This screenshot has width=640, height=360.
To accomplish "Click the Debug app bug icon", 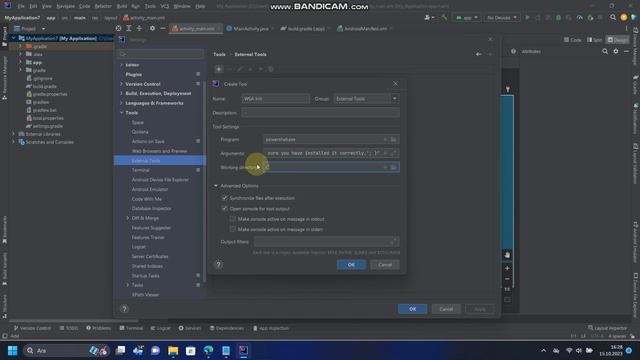I will tap(558, 18).
